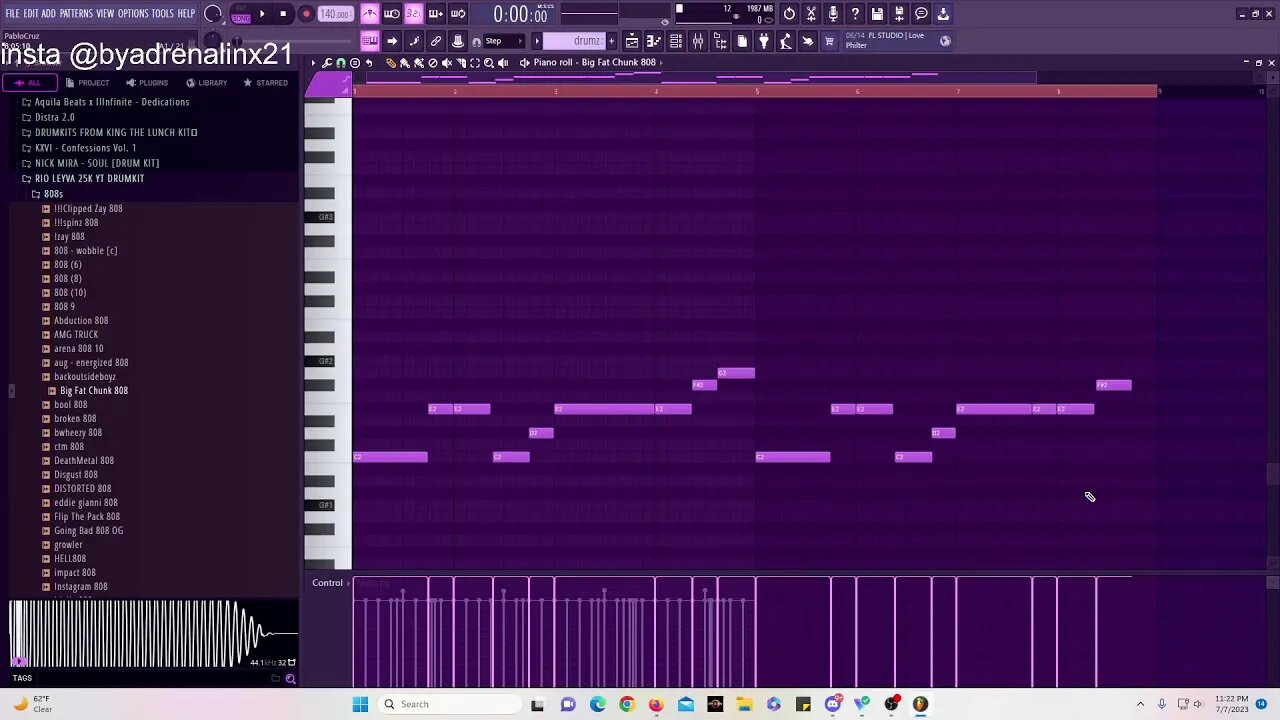Click the save floppy disk icon

[877, 14]
